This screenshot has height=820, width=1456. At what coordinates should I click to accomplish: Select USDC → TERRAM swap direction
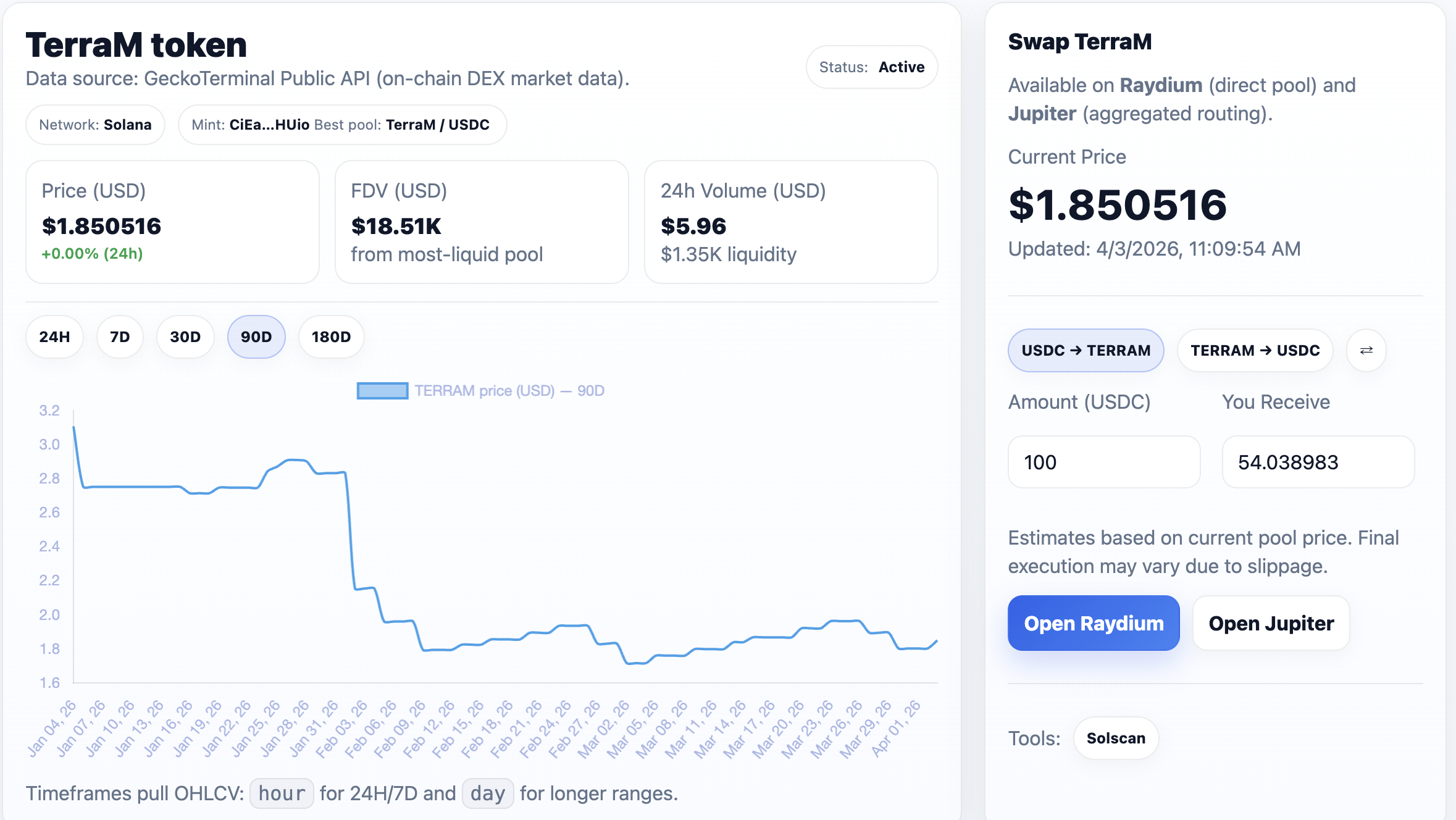coord(1086,350)
